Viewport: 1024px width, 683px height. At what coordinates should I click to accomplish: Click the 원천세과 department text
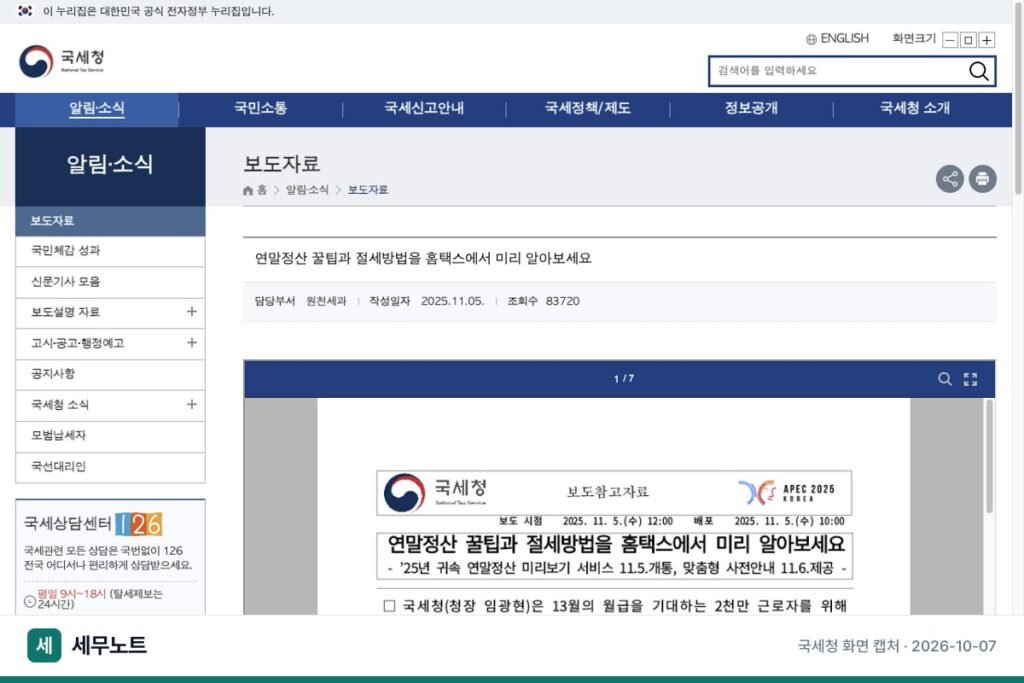tap(326, 301)
